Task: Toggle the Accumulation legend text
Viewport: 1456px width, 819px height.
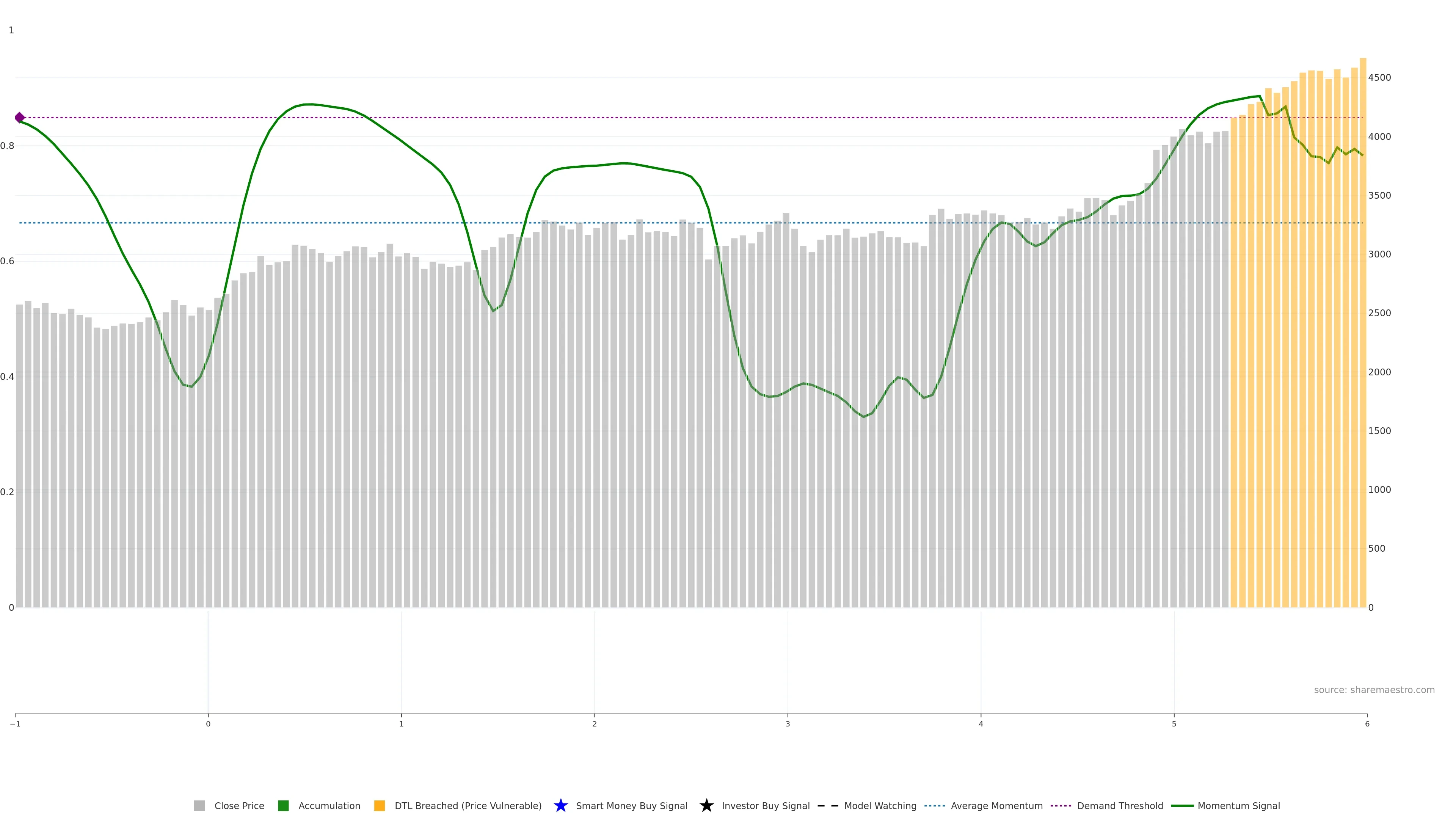Action: pyautogui.click(x=329, y=805)
